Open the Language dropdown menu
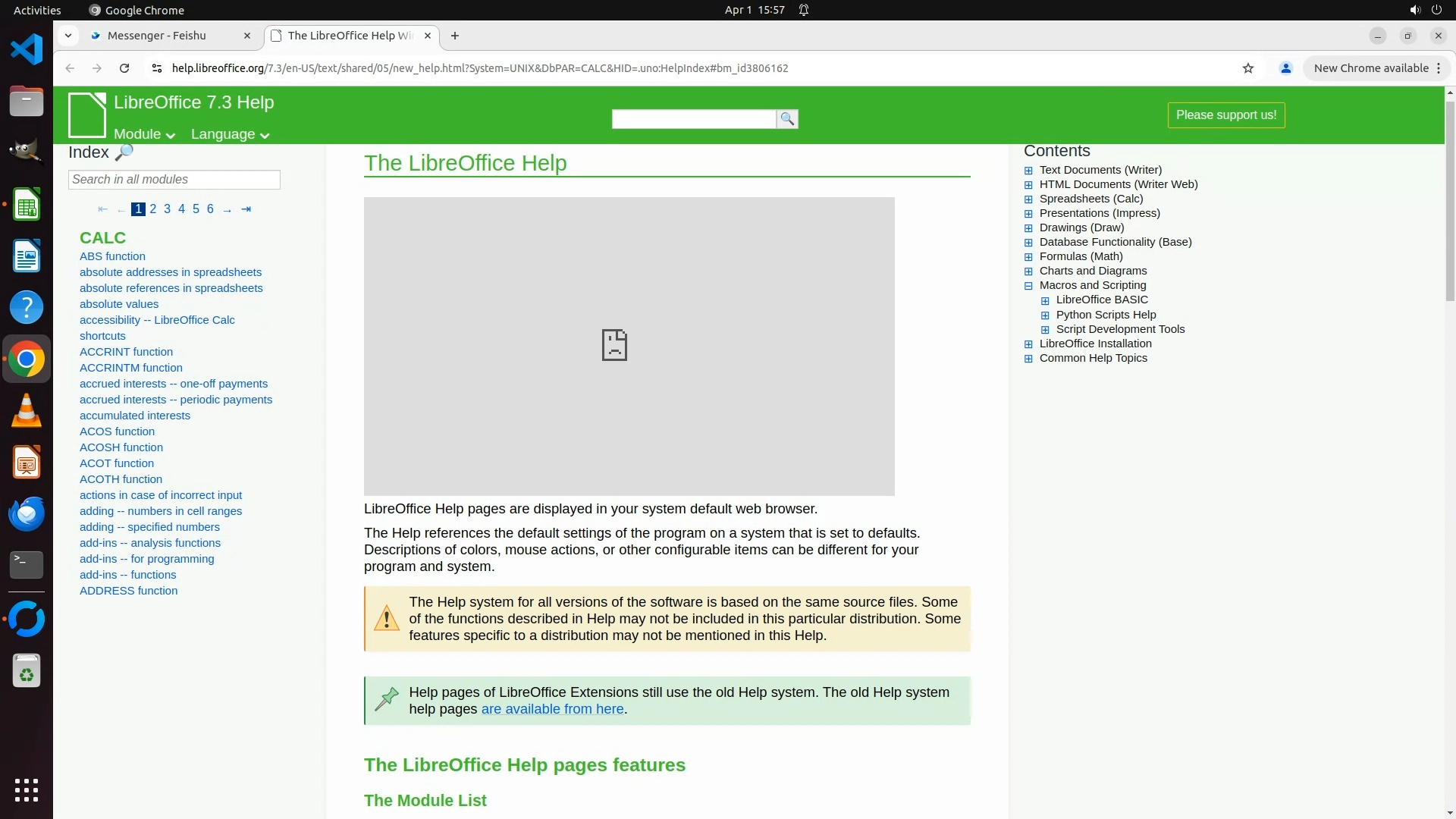Image resolution: width=1456 pixels, height=819 pixels. pos(230,134)
